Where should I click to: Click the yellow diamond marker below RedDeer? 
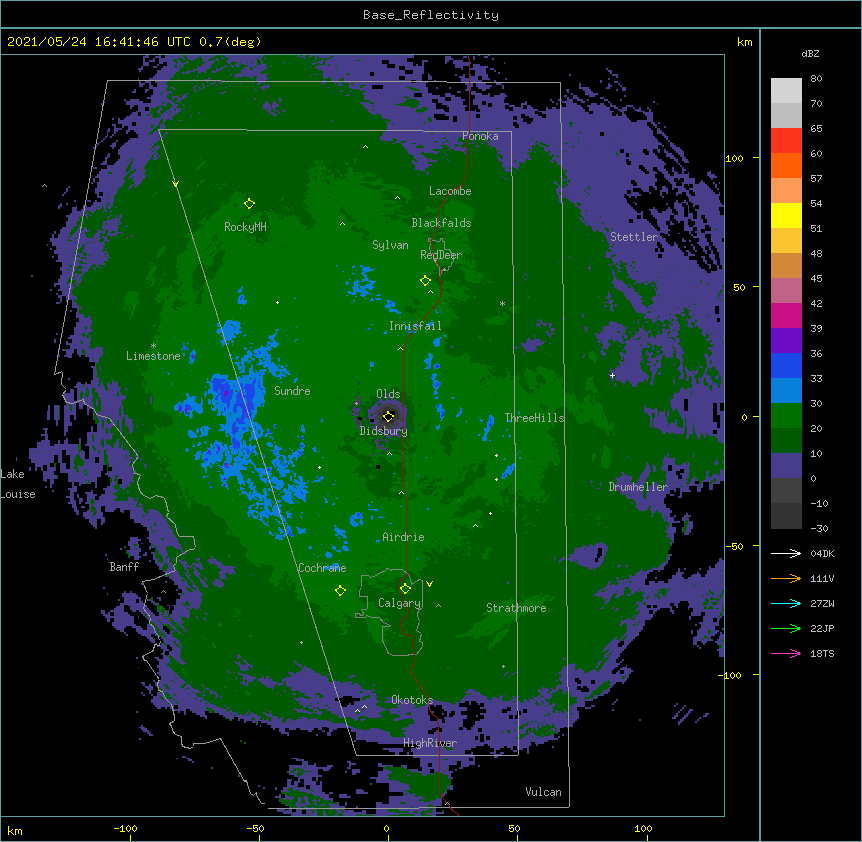point(425,281)
